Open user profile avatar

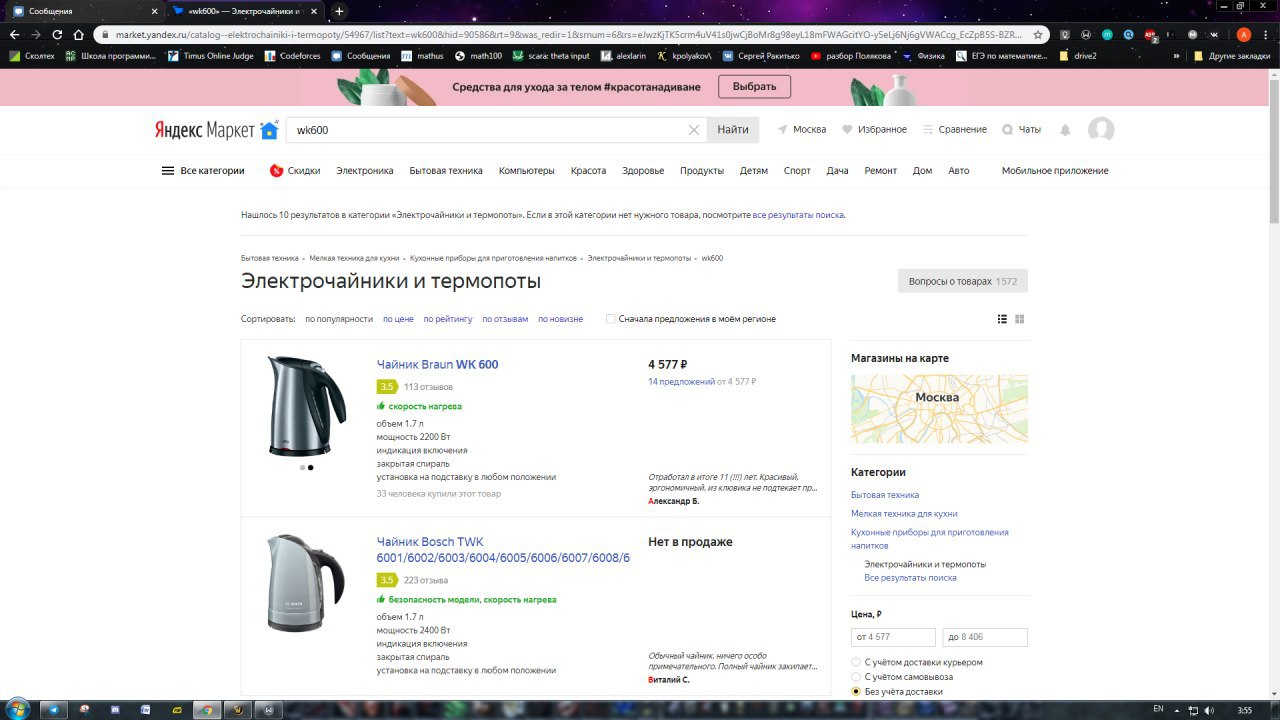(1101, 130)
